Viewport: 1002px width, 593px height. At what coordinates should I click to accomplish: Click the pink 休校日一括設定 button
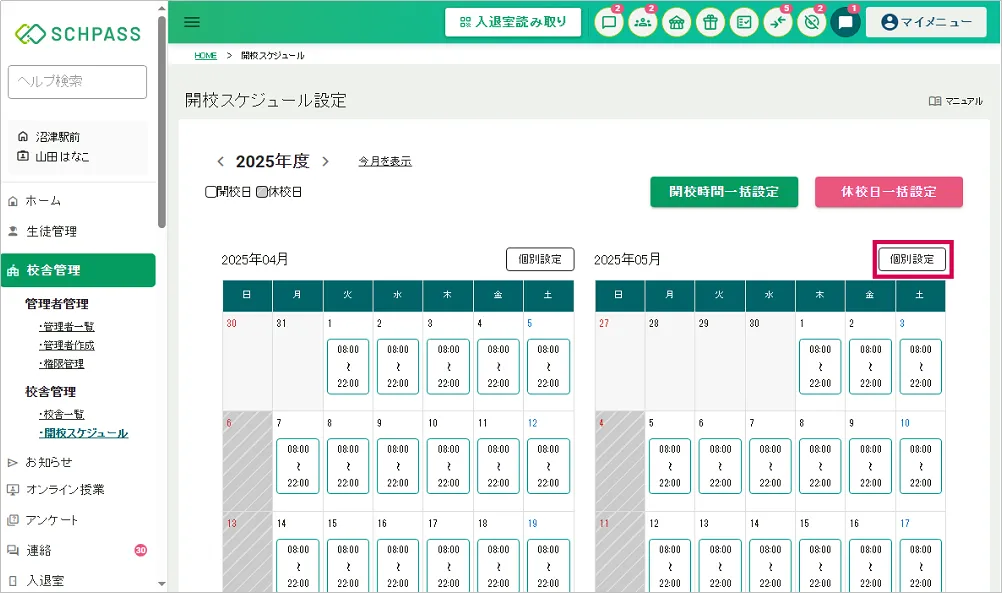coord(888,192)
